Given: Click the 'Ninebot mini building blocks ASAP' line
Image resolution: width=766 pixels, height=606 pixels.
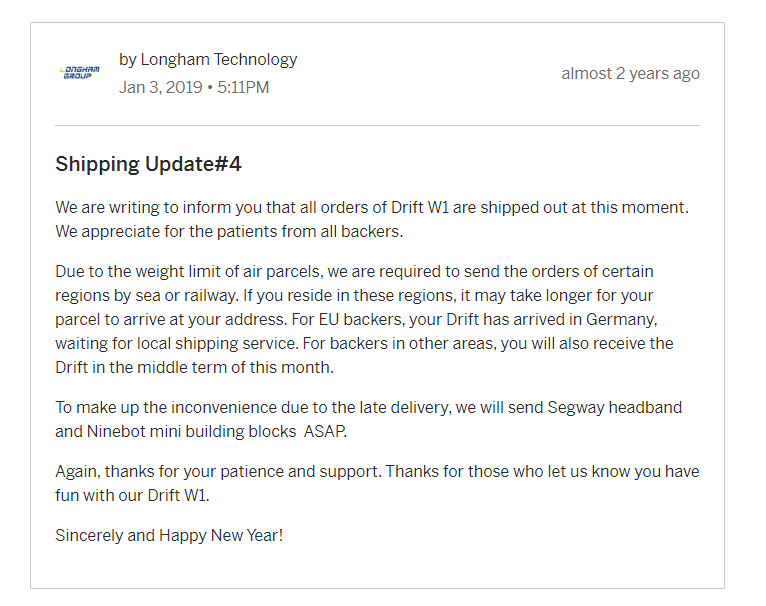Looking at the screenshot, I should tap(201, 432).
